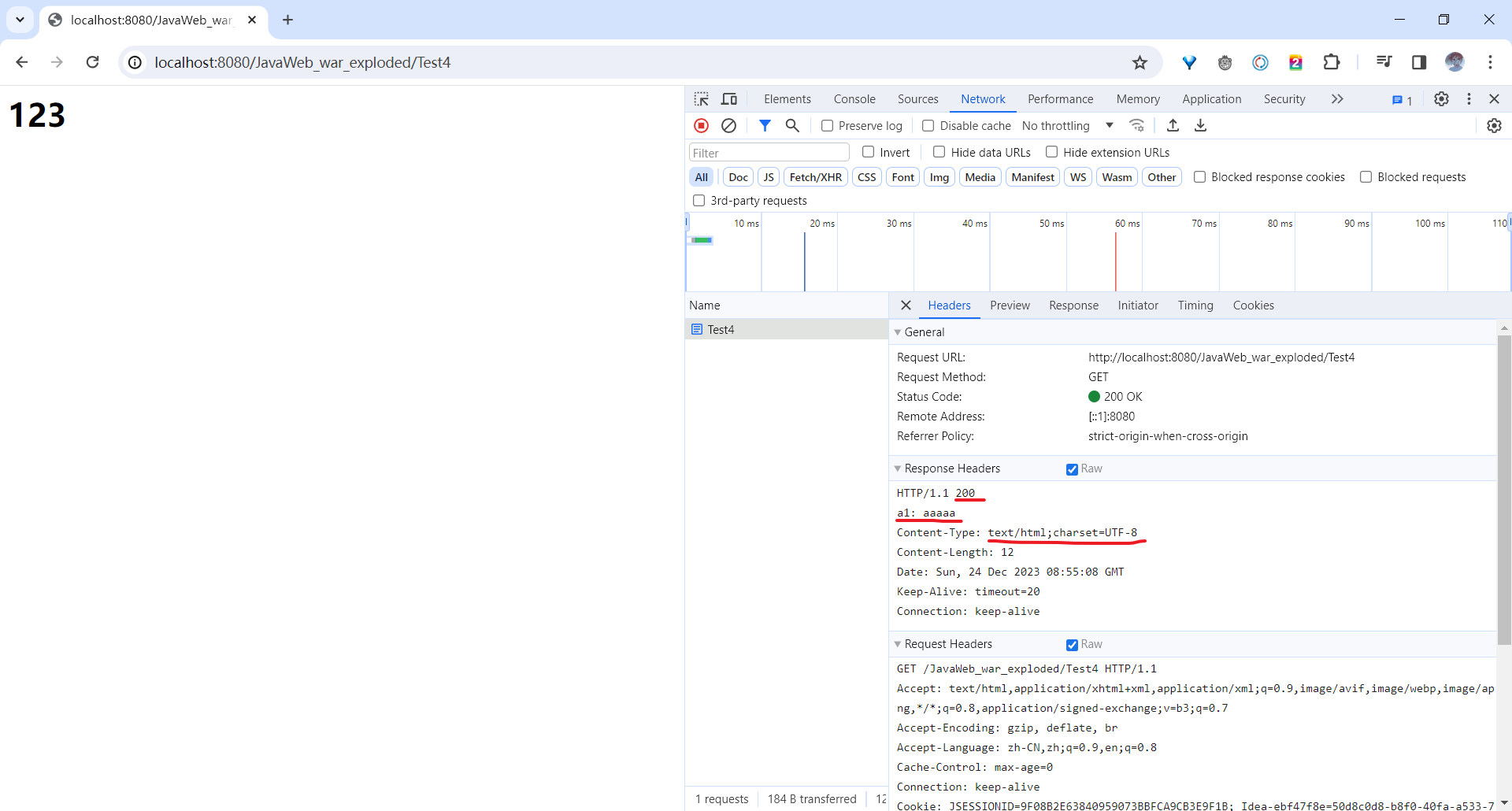1512x811 pixels.
Task: Open Chrome profile avatar
Action: click(1455, 62)
